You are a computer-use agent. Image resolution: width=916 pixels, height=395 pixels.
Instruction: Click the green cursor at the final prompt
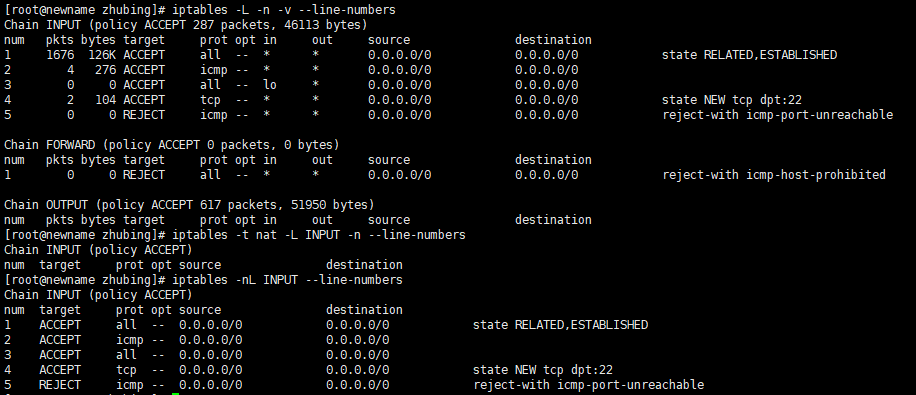click(175, 394)
